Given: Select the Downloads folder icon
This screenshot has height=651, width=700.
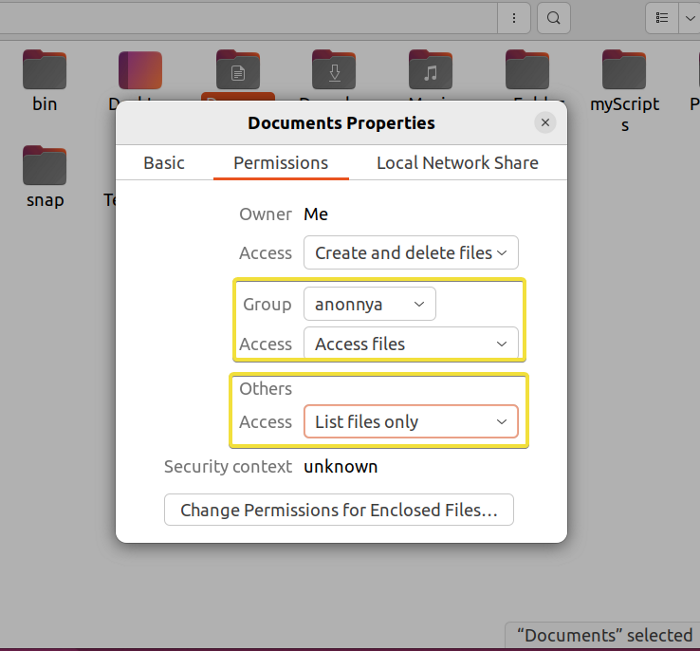Looking at the screenshot, I should click(x=334, y=70).
